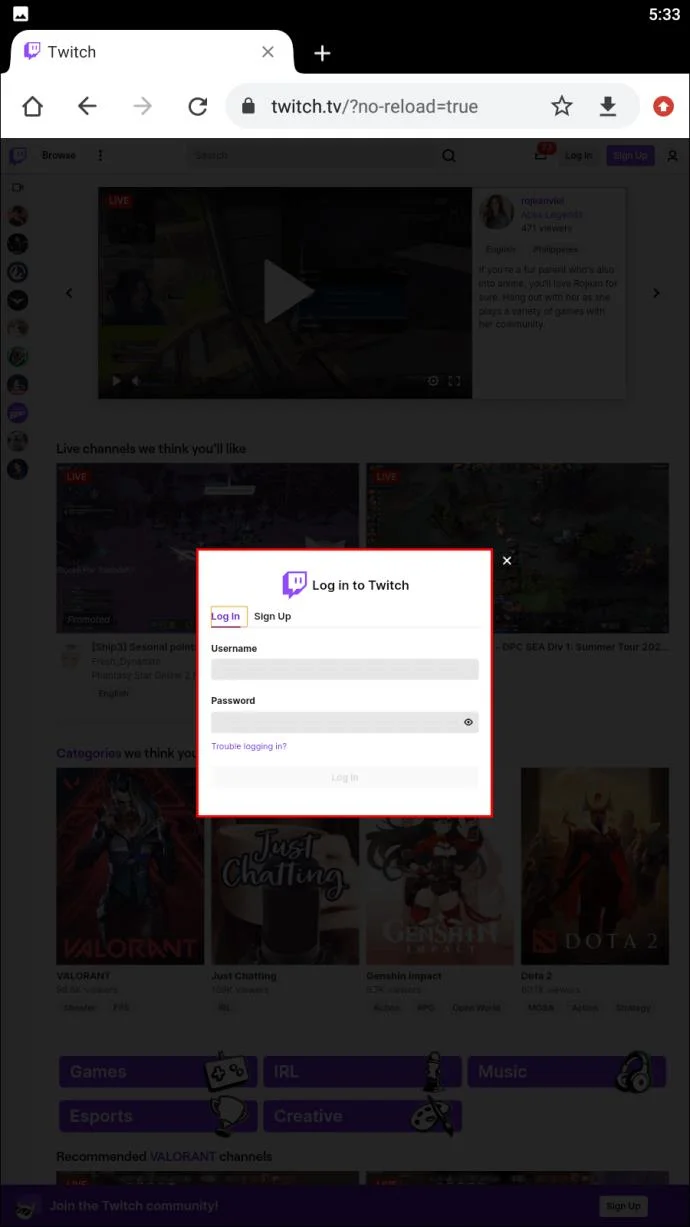Click the disabled Log In submit button
Screen dimensions: 690x1227
345,777
